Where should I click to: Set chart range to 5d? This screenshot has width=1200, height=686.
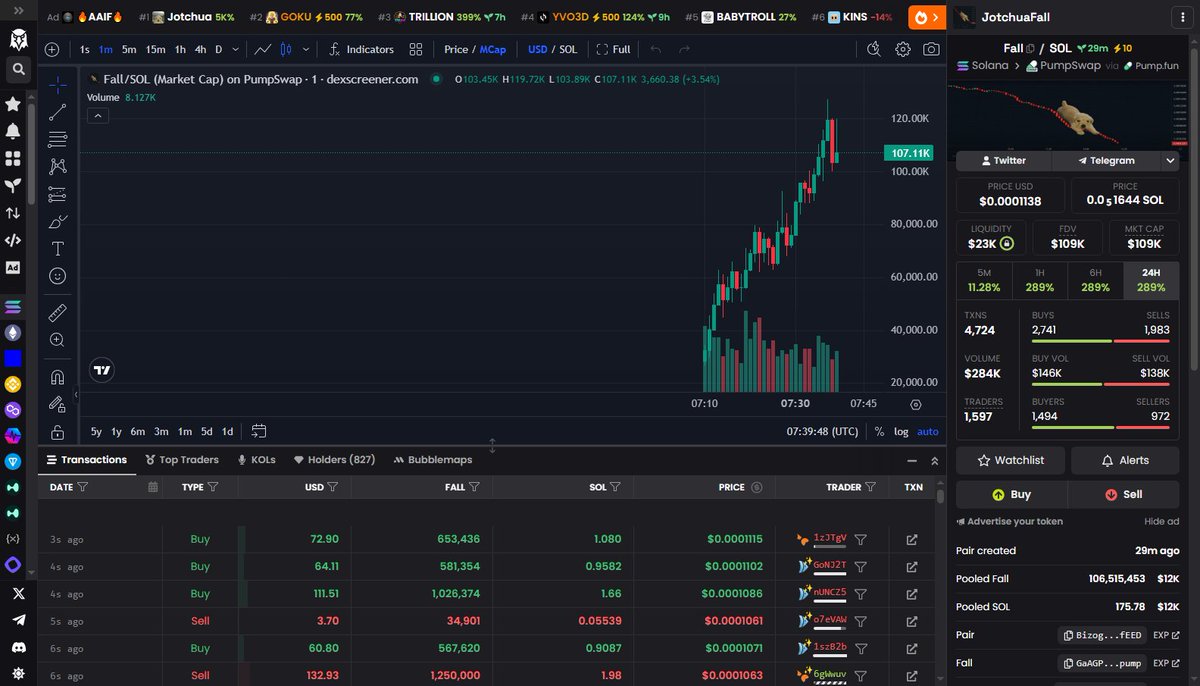pos(207,432)
